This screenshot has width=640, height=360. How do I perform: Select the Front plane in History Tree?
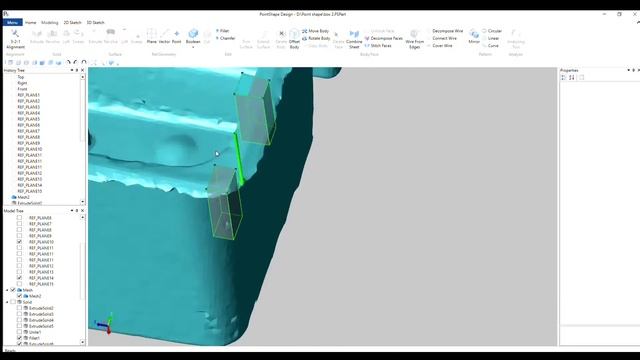[22, 89]
